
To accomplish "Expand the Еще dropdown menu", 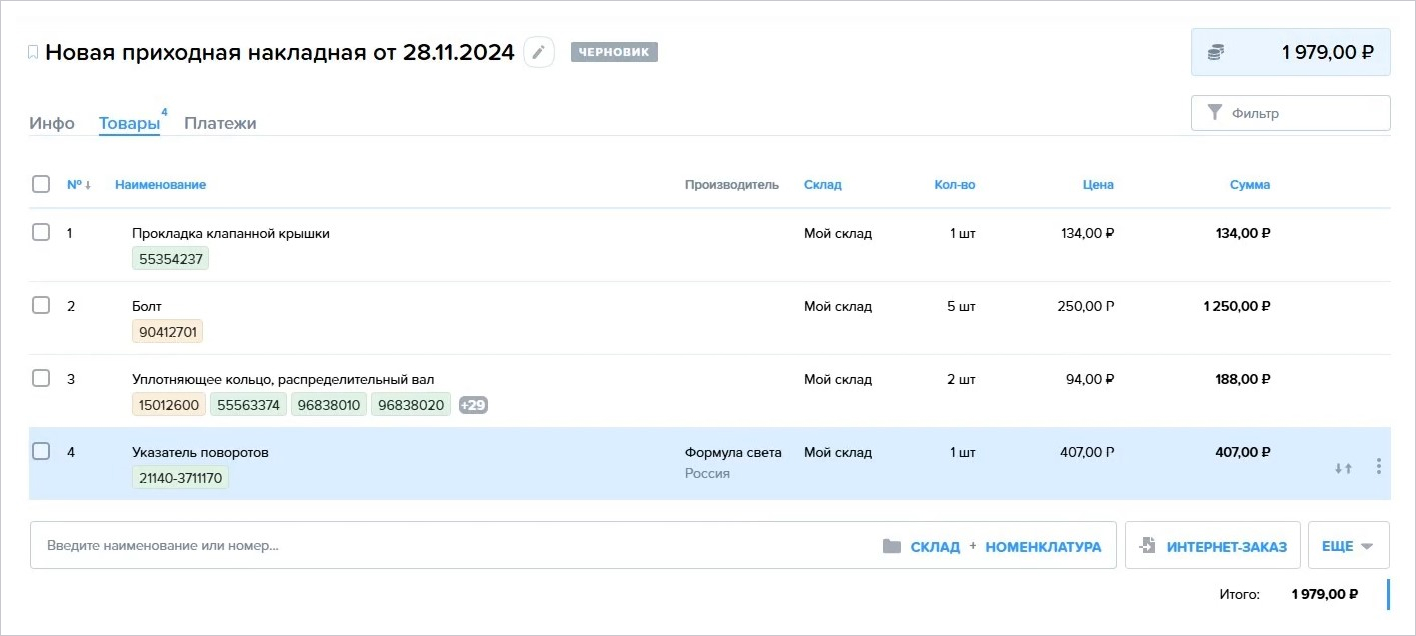I will [1348, 546].
